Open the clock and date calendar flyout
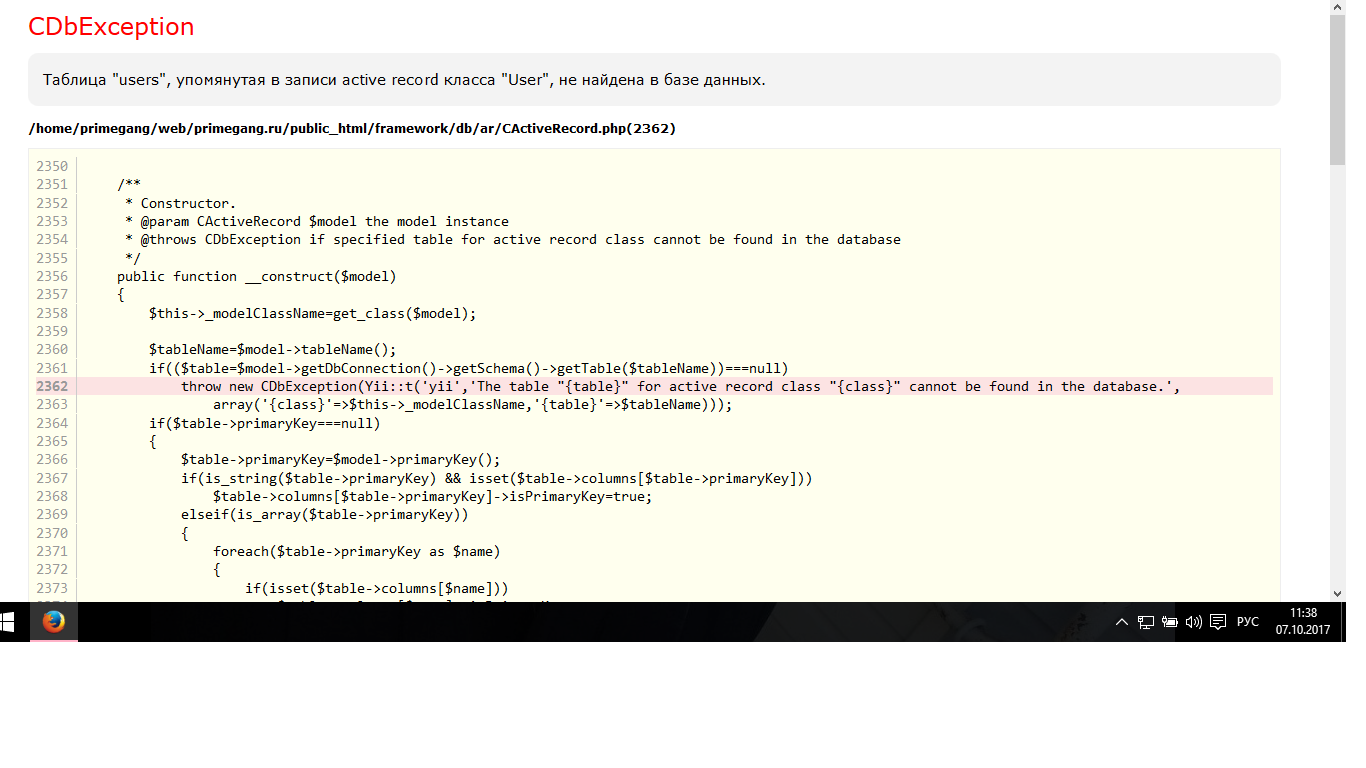This screenshot has width=1366, height=768. (1303, 622)
